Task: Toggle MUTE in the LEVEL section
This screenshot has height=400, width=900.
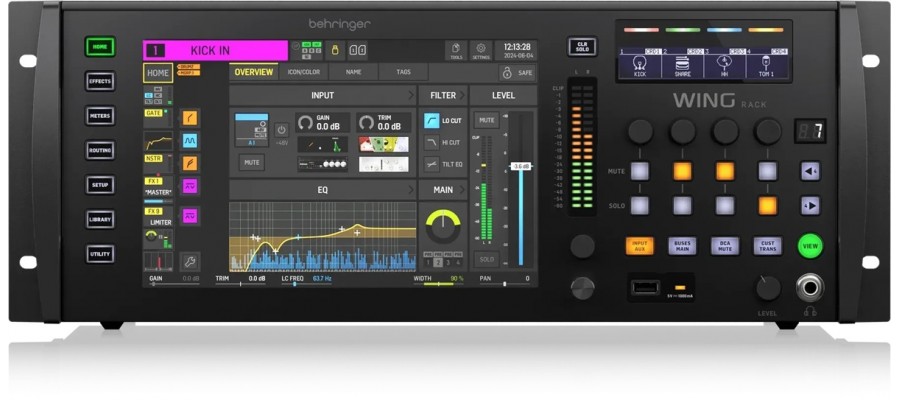Action: (x=487, y=121)
